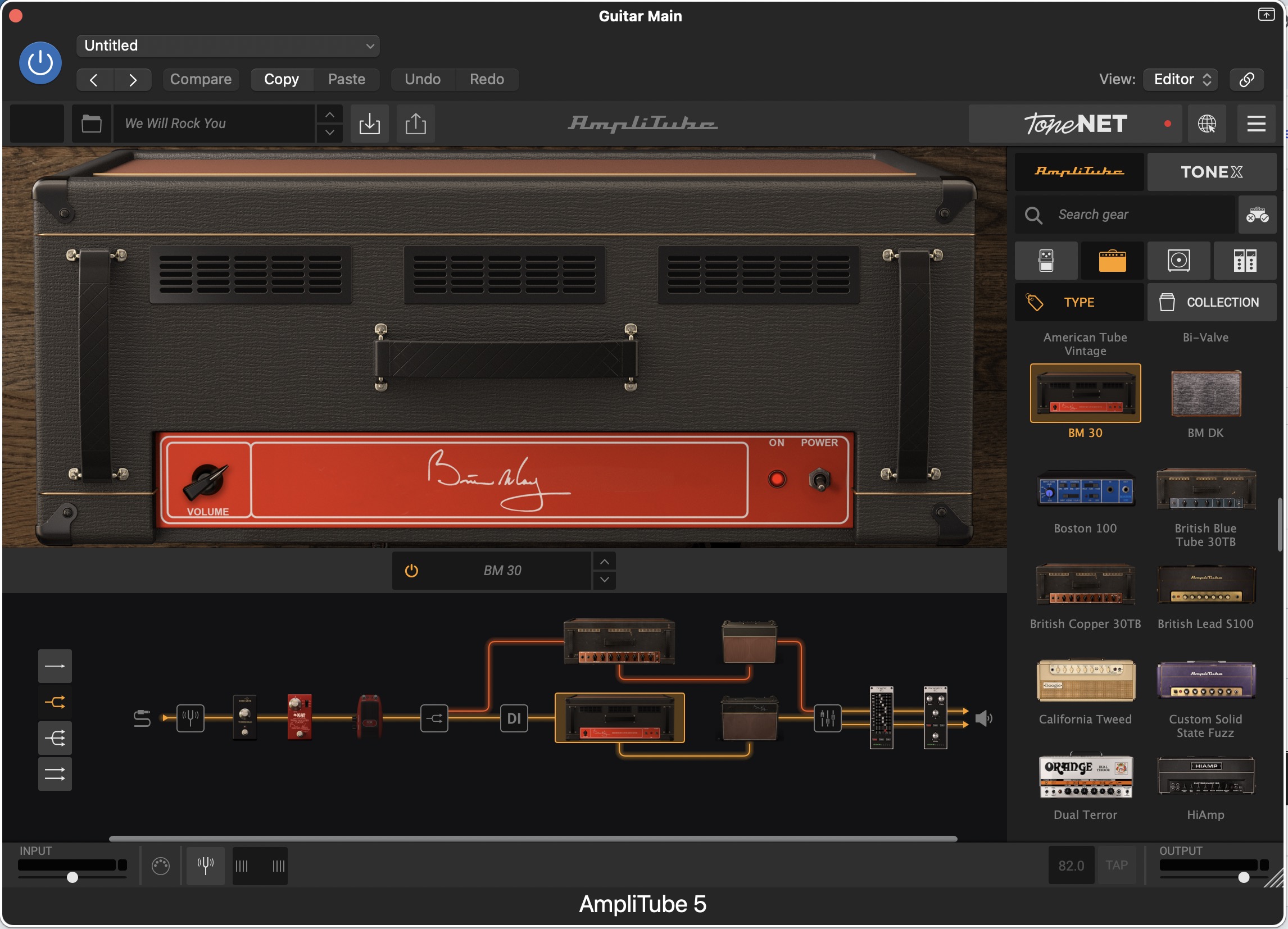This screenshot has width=1288, height=929.
Task: Select the wah pedal in chain
Action: (369, 716)
